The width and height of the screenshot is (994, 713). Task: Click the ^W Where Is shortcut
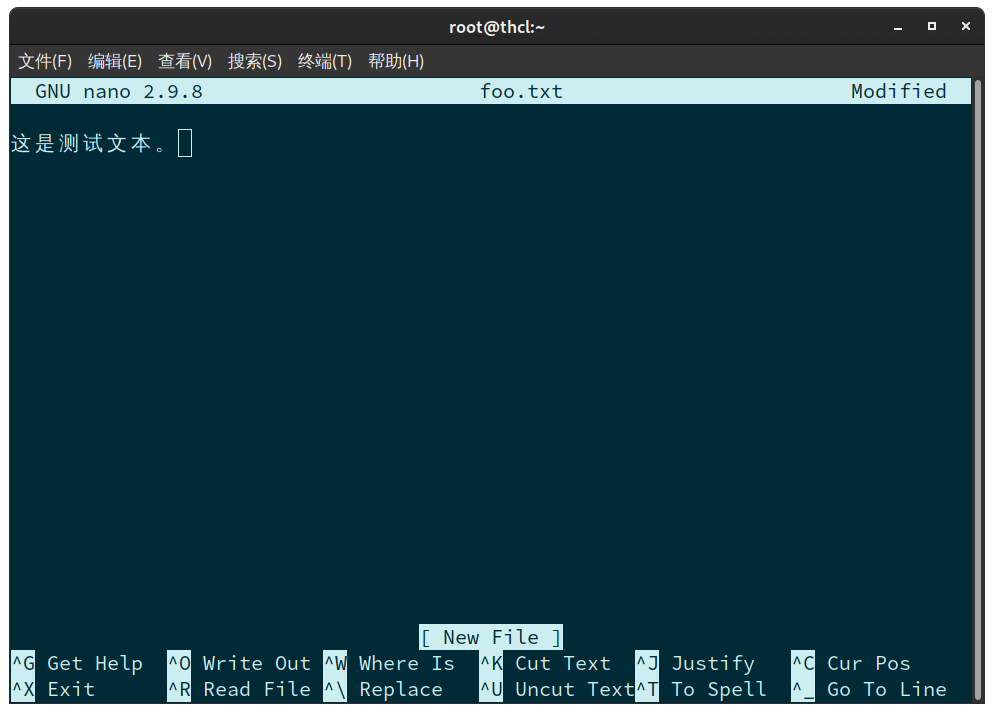390,664
